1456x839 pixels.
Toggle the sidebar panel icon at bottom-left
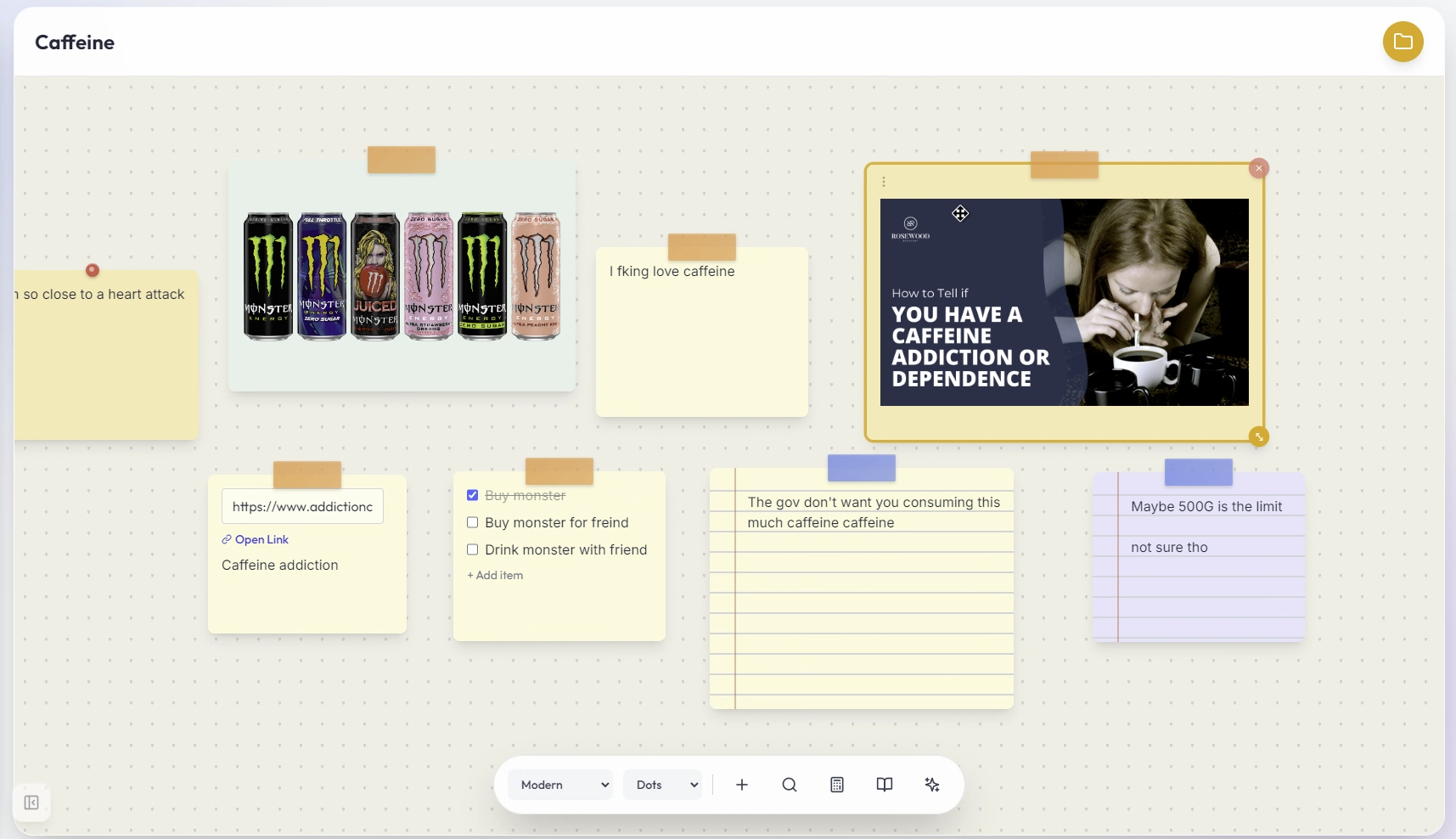click(x=31, y=802)
